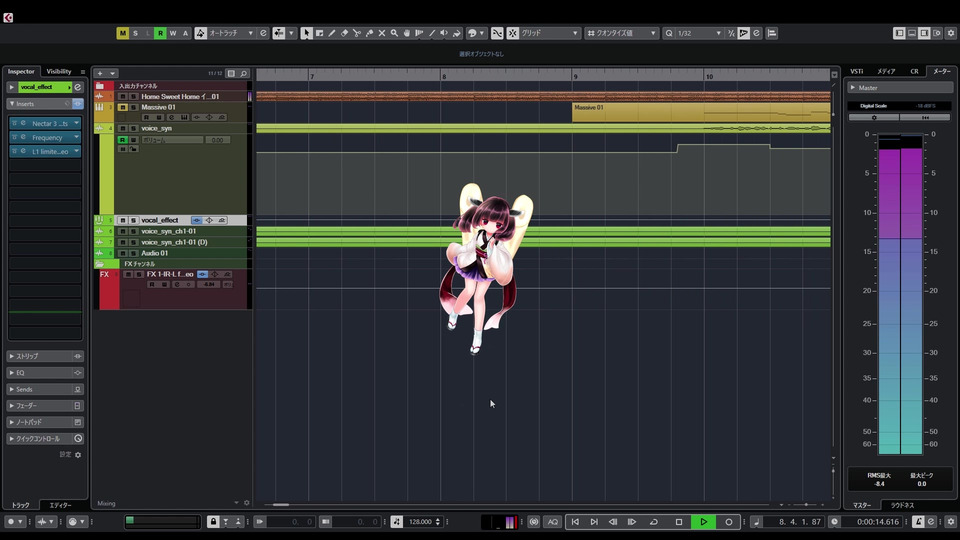Switch to the Visibility tab
The height and width of the screenshot is (540, 960).
59,72
